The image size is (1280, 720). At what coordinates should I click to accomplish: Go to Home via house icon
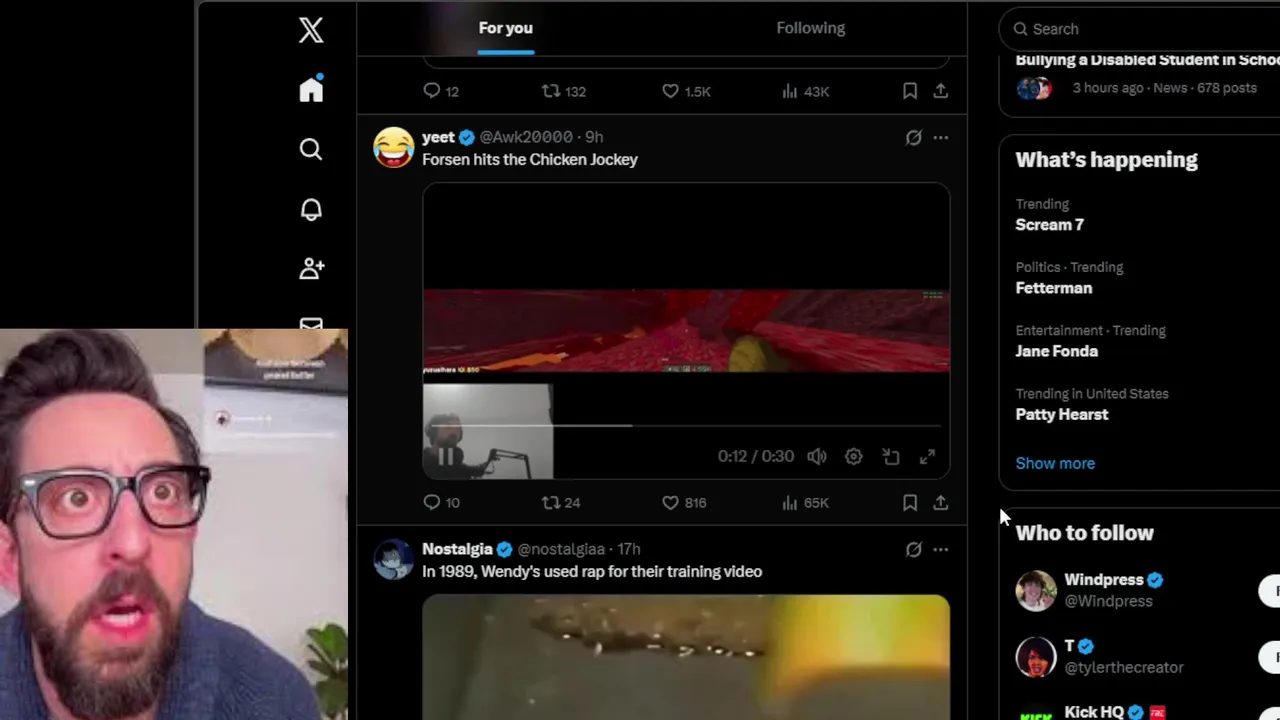[x=311, y=89]
